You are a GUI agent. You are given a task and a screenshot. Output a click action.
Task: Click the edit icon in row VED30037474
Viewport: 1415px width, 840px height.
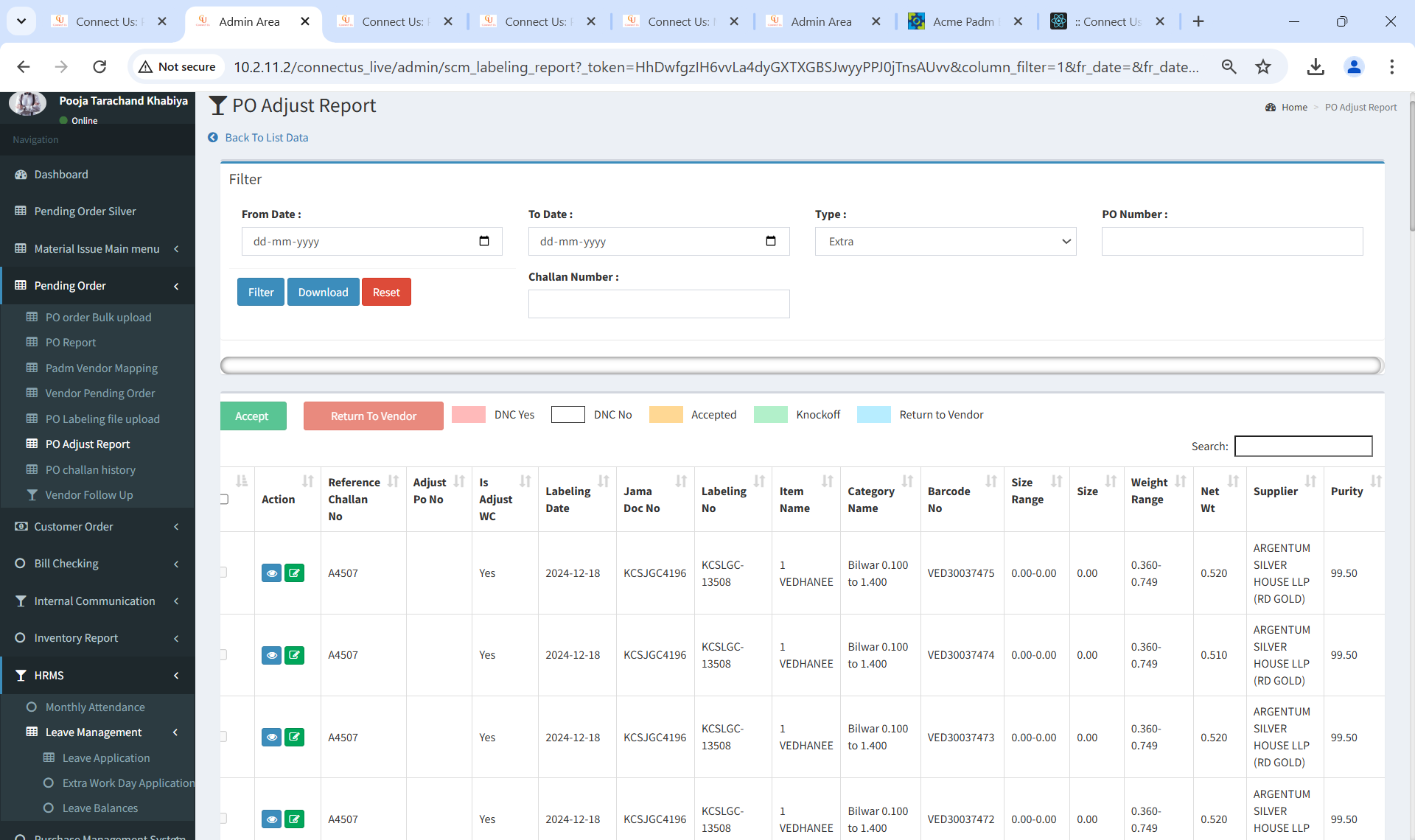294,655
